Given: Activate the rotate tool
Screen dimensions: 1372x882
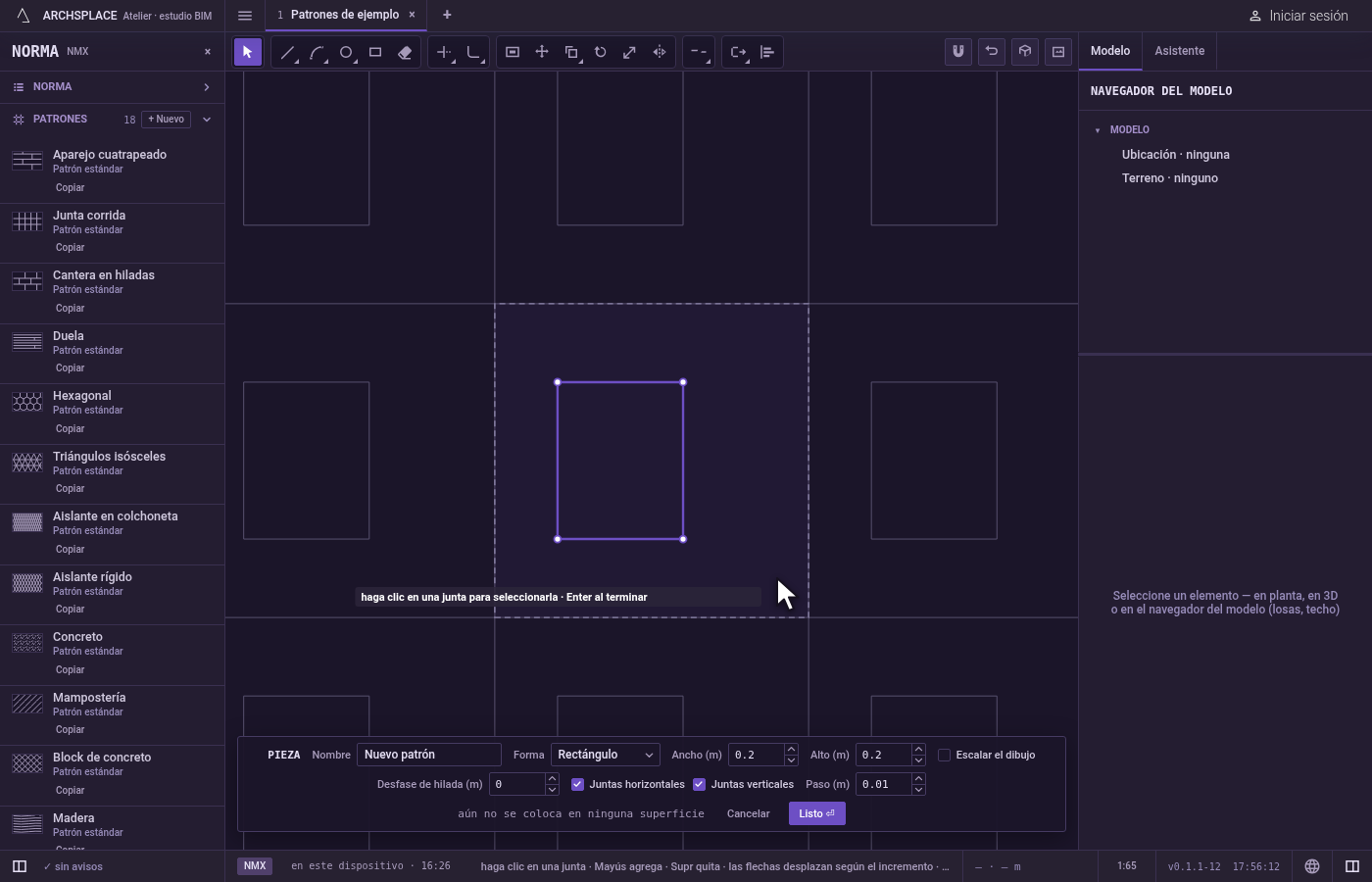Looking at the screenshot, I should click(x=601, y=53).
